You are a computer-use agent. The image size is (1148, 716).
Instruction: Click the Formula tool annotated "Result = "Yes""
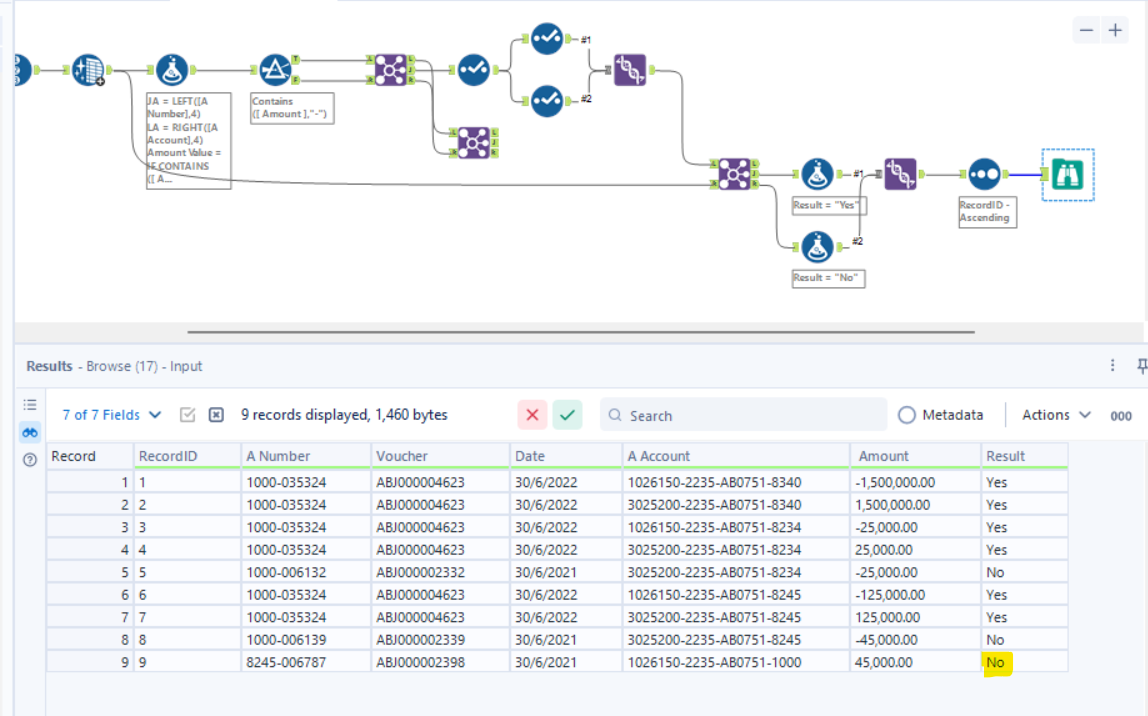(x=820, y=172)
